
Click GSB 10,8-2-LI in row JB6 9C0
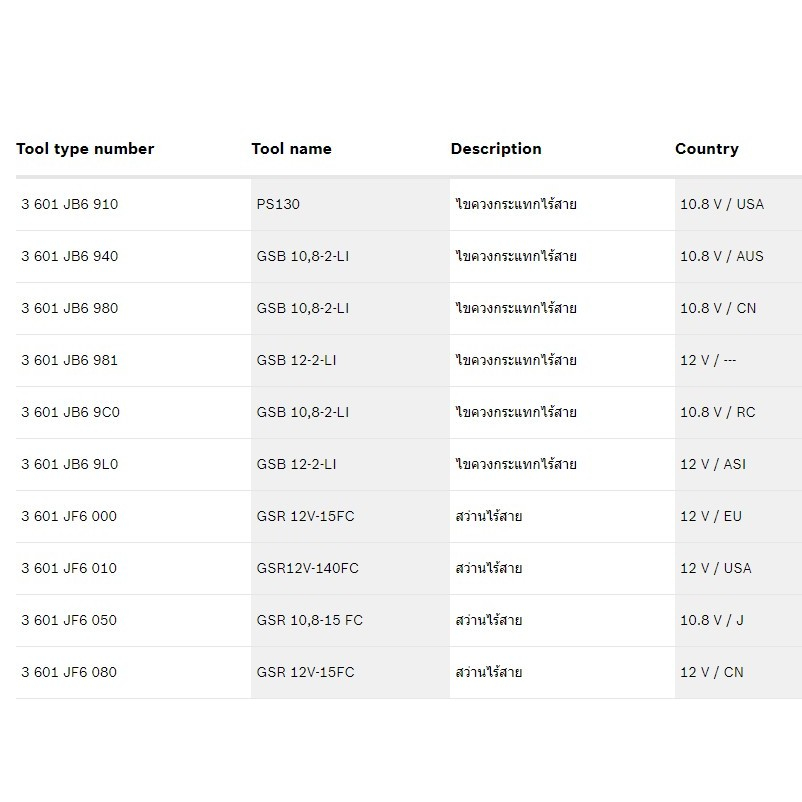(x=303, y=412)
